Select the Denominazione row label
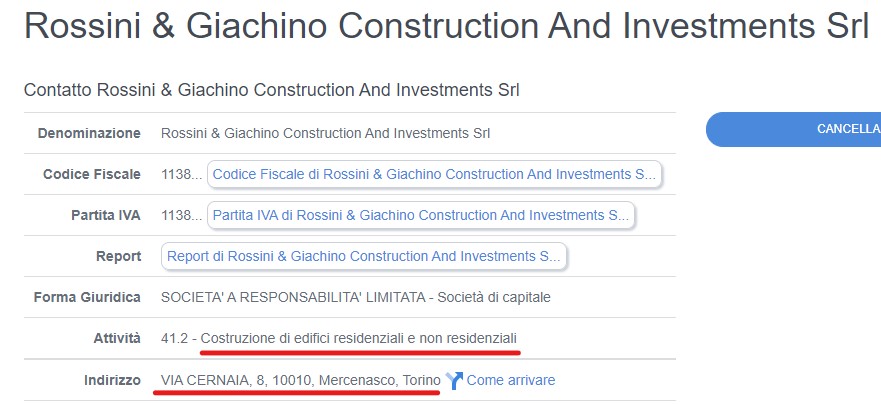 tap(89, 133)
